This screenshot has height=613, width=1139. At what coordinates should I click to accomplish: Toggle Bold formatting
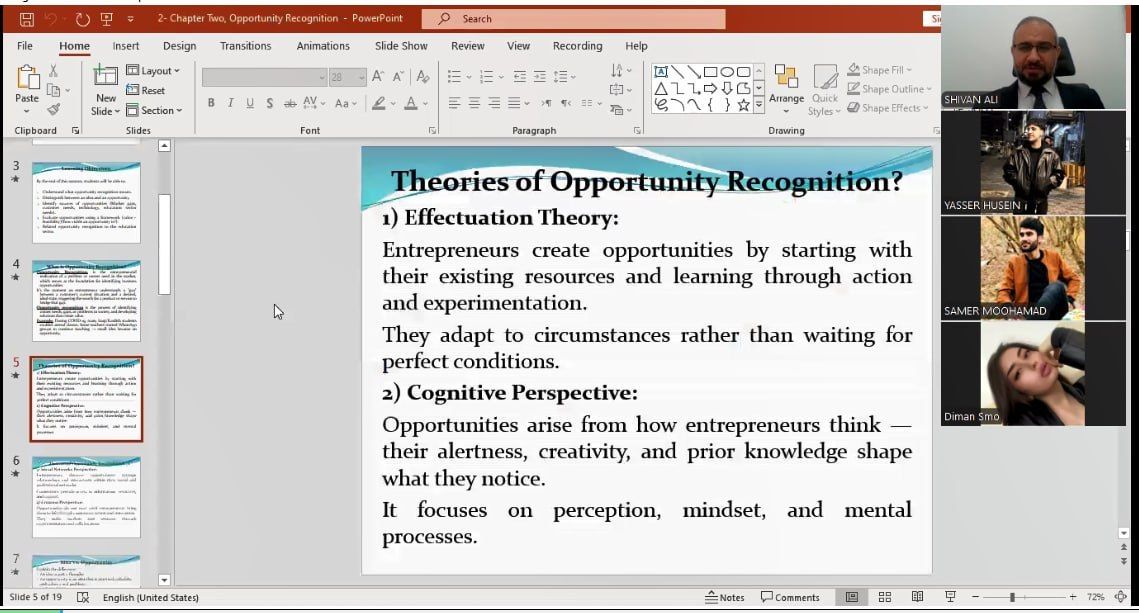click(x=211, y=103)
